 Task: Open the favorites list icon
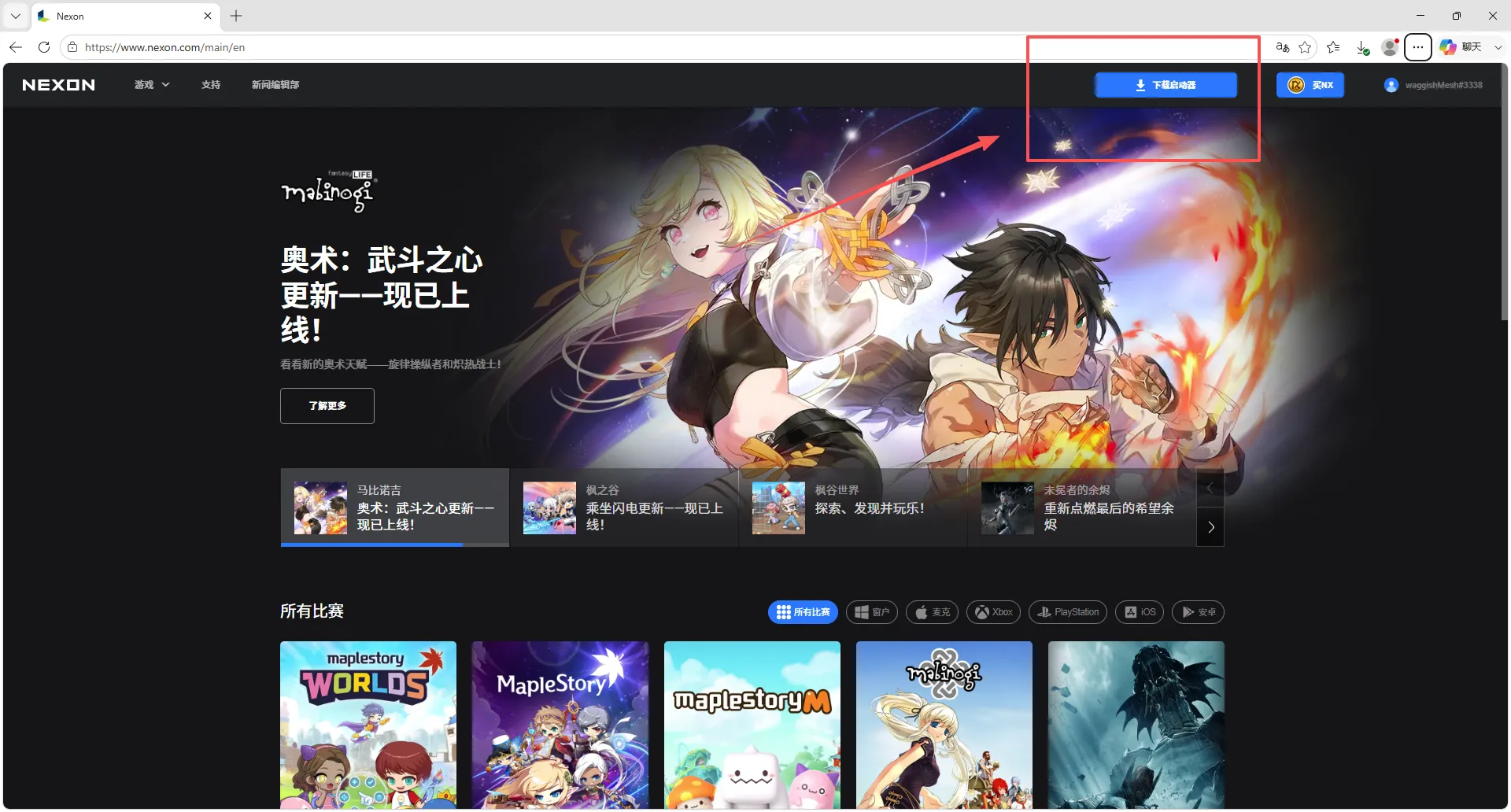[1333, 47]
